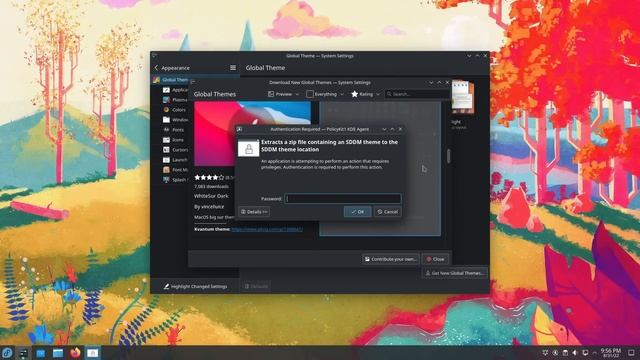
Task: Close the Download New Global Themes dialog
Action: coord(435,259)
